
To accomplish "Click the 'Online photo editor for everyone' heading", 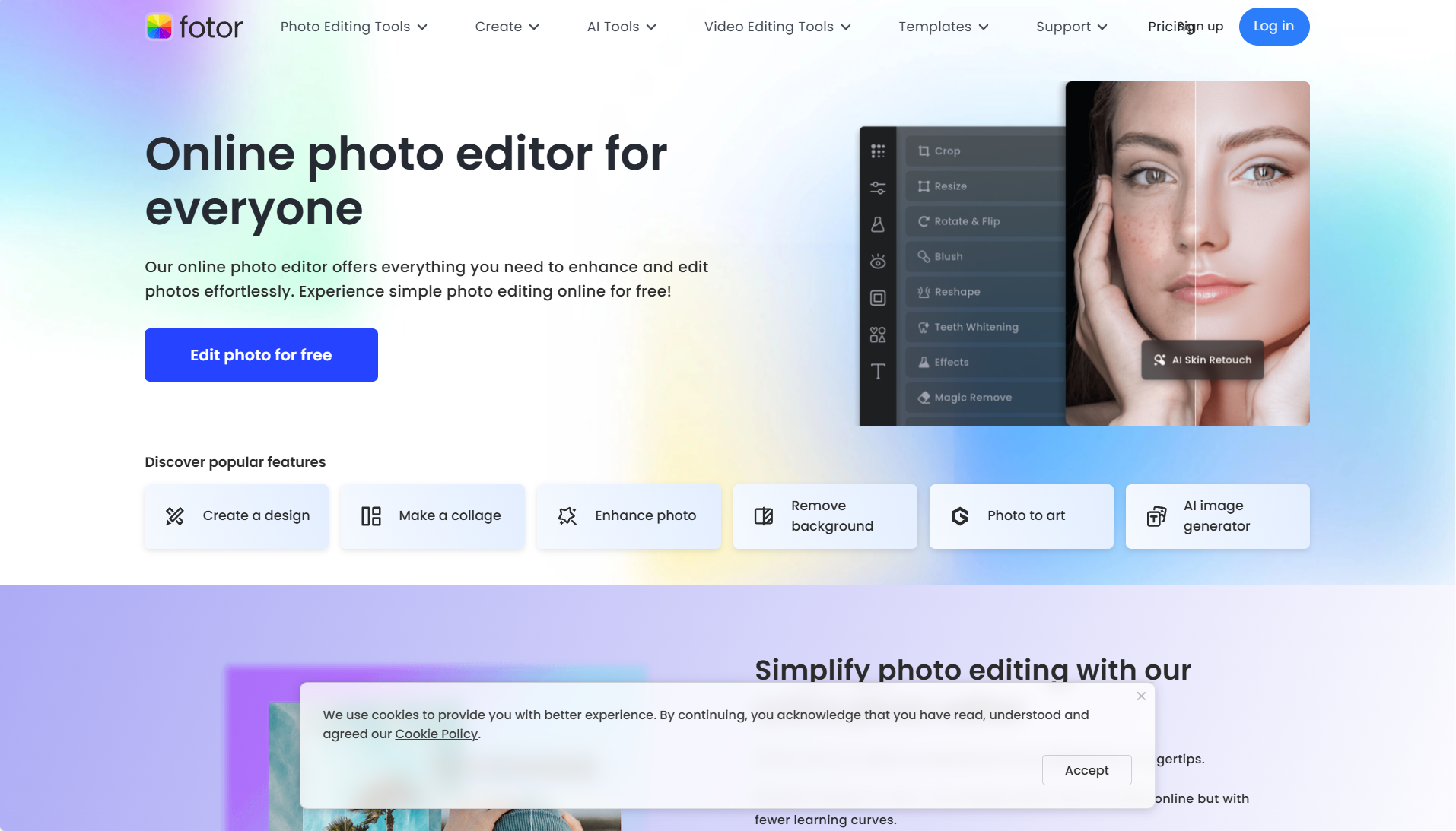I will (406, 181).
